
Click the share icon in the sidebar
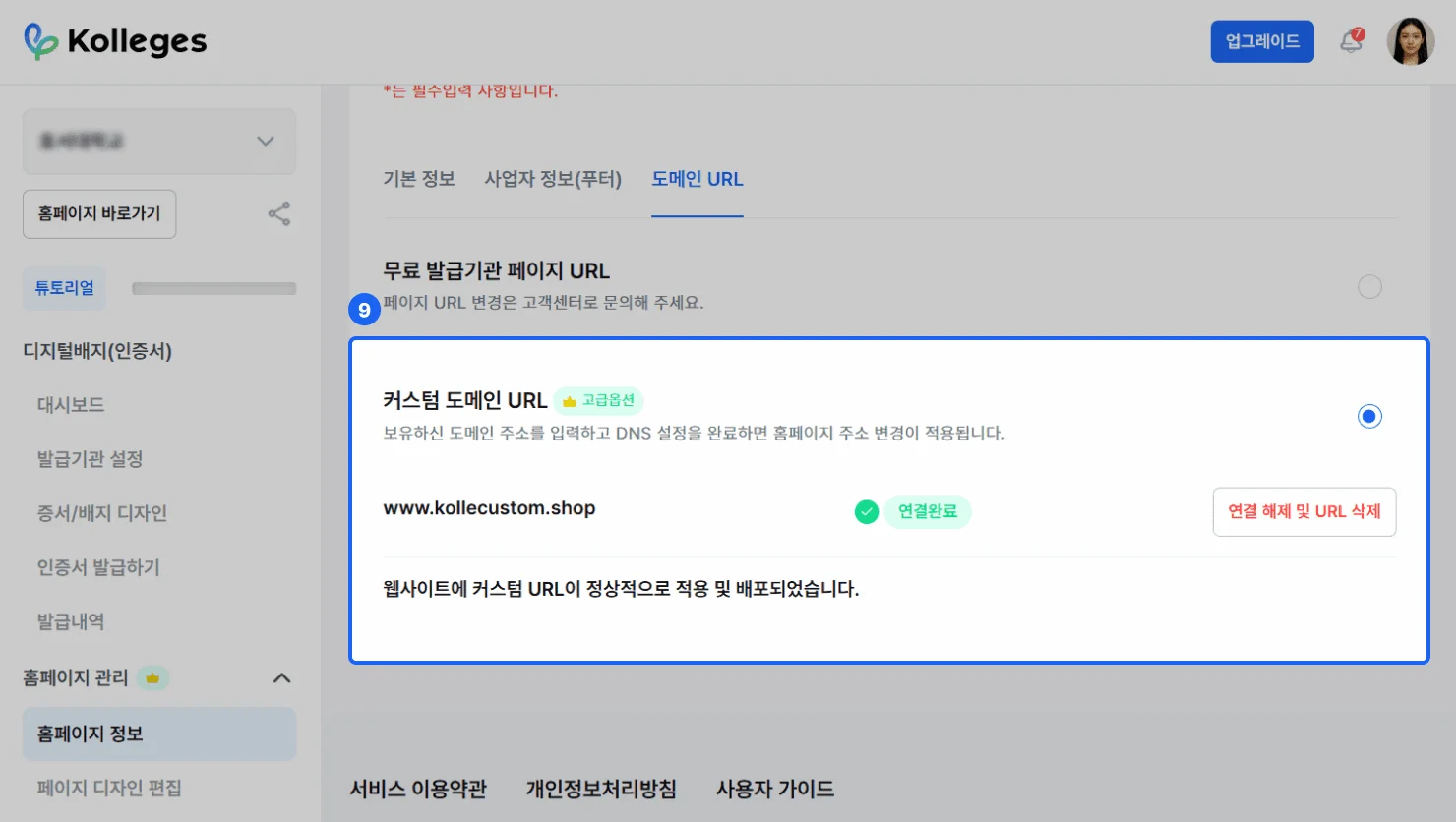pos(279,214)
